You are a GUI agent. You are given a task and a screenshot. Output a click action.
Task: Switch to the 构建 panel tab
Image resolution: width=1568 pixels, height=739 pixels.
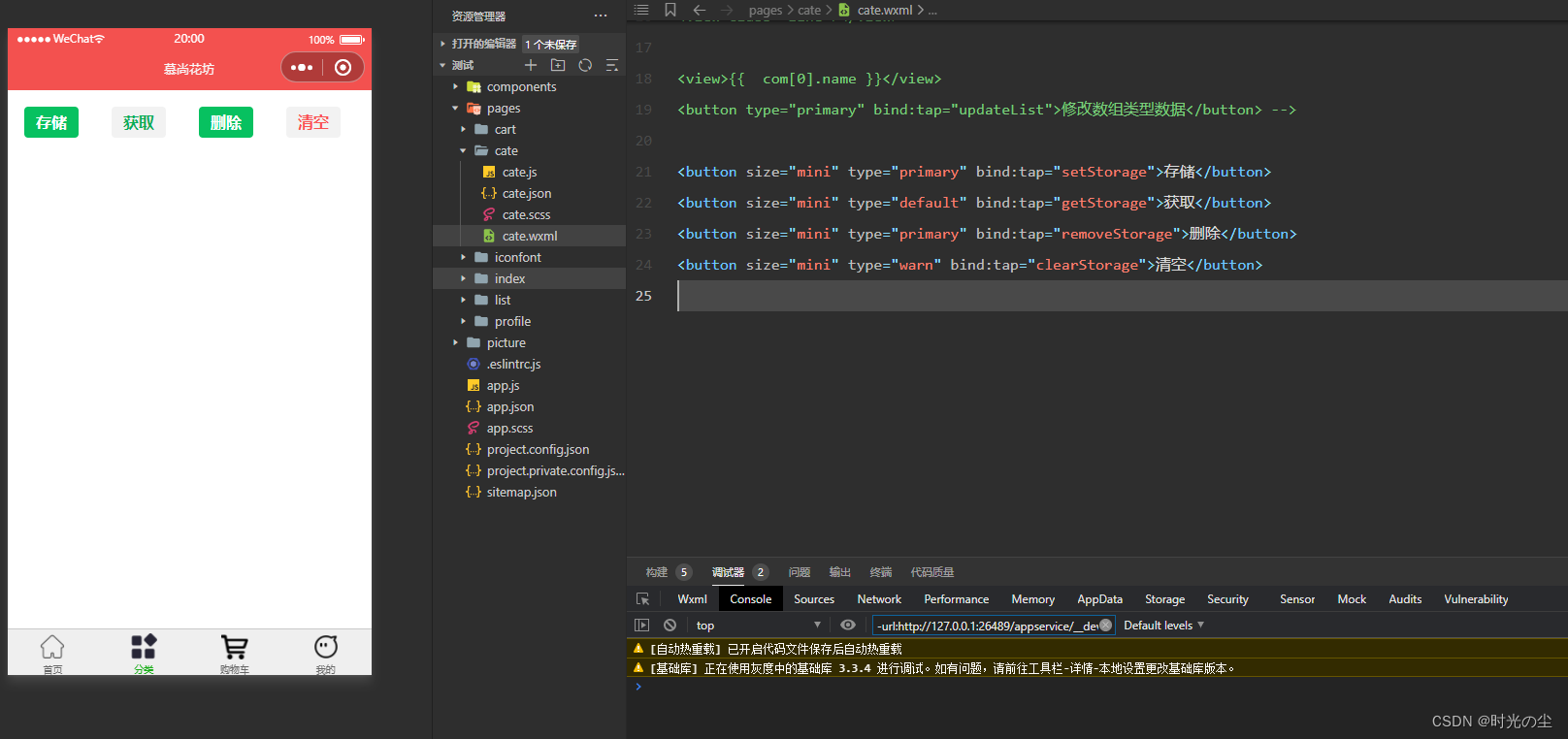pyautogui.click(x=657, y=572)
